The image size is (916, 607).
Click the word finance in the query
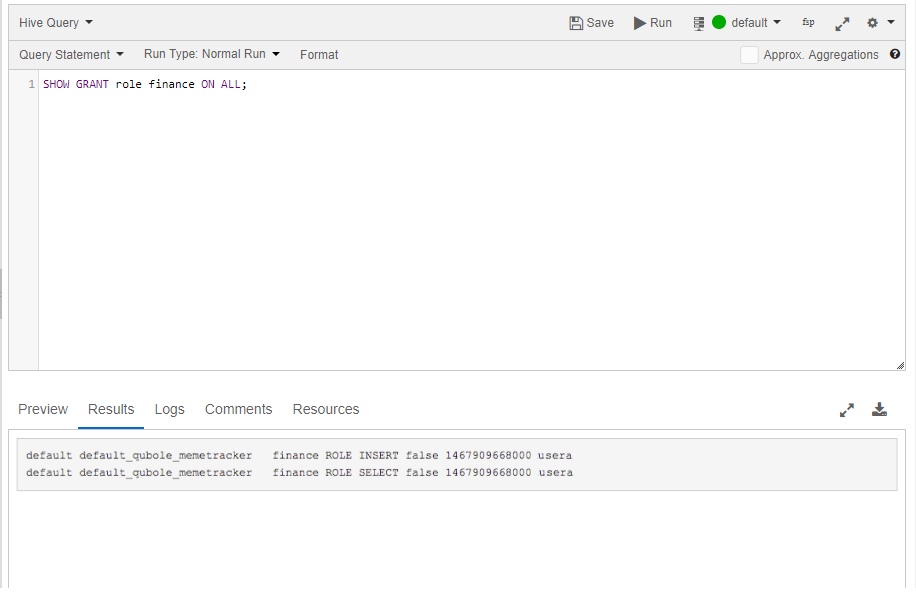[171, 84]
